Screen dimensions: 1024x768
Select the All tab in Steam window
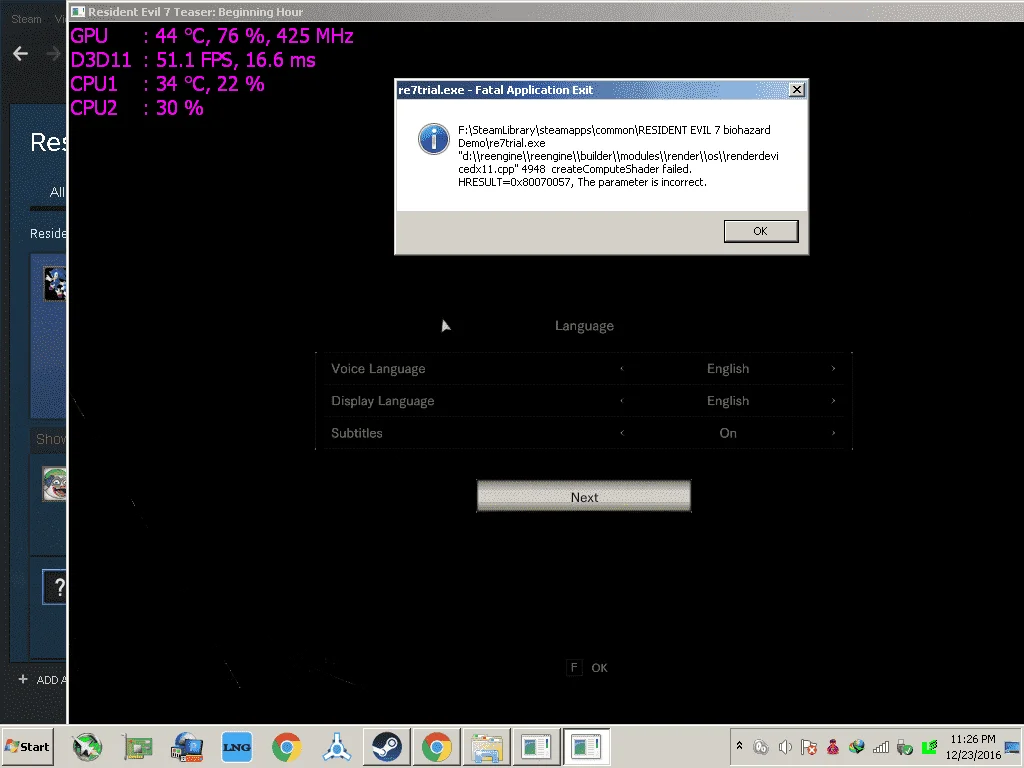pos(57,192)
